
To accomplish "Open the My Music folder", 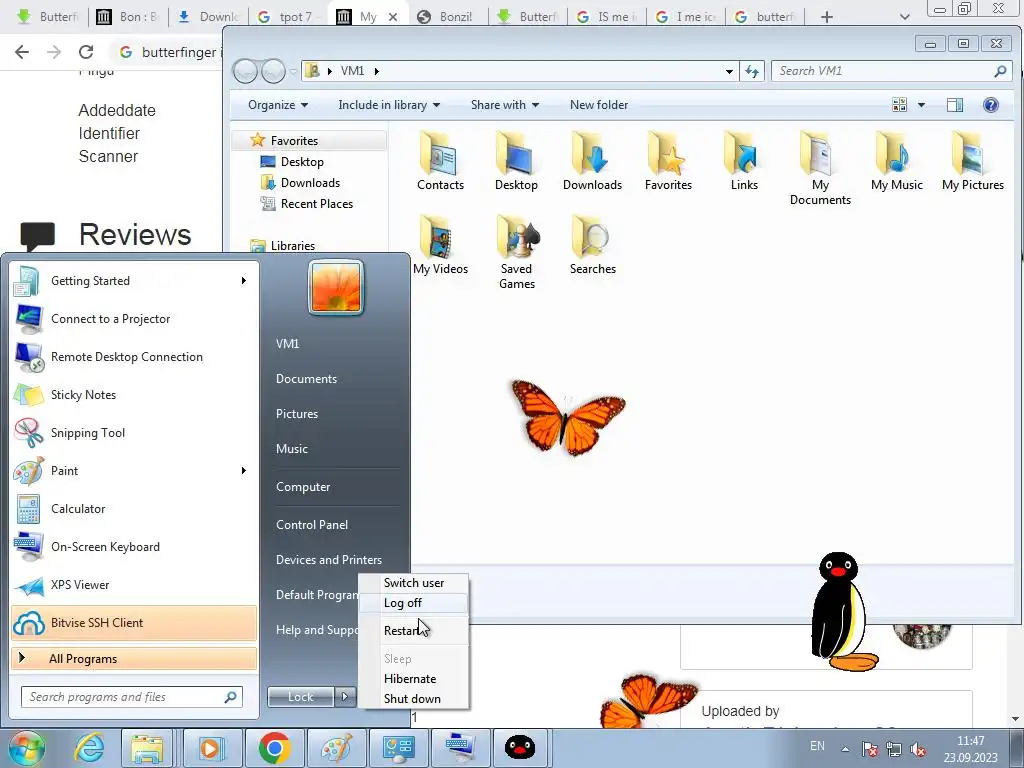I will tap(897, 161).
